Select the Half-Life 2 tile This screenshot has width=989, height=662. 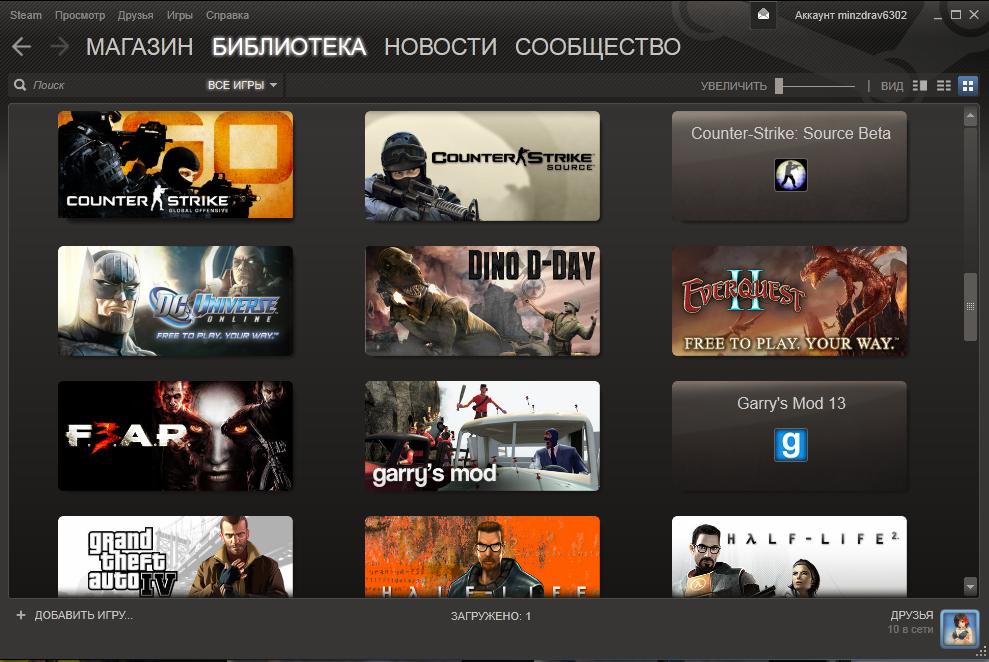pos(789,557)
